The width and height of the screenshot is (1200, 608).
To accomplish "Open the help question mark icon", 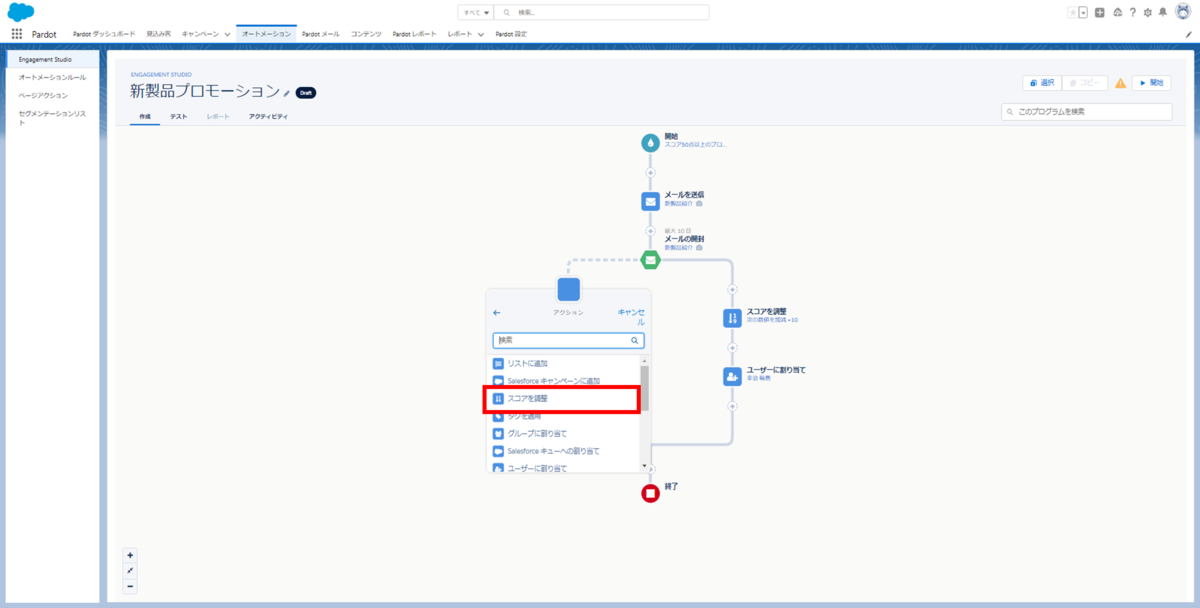I will 1132,12.
